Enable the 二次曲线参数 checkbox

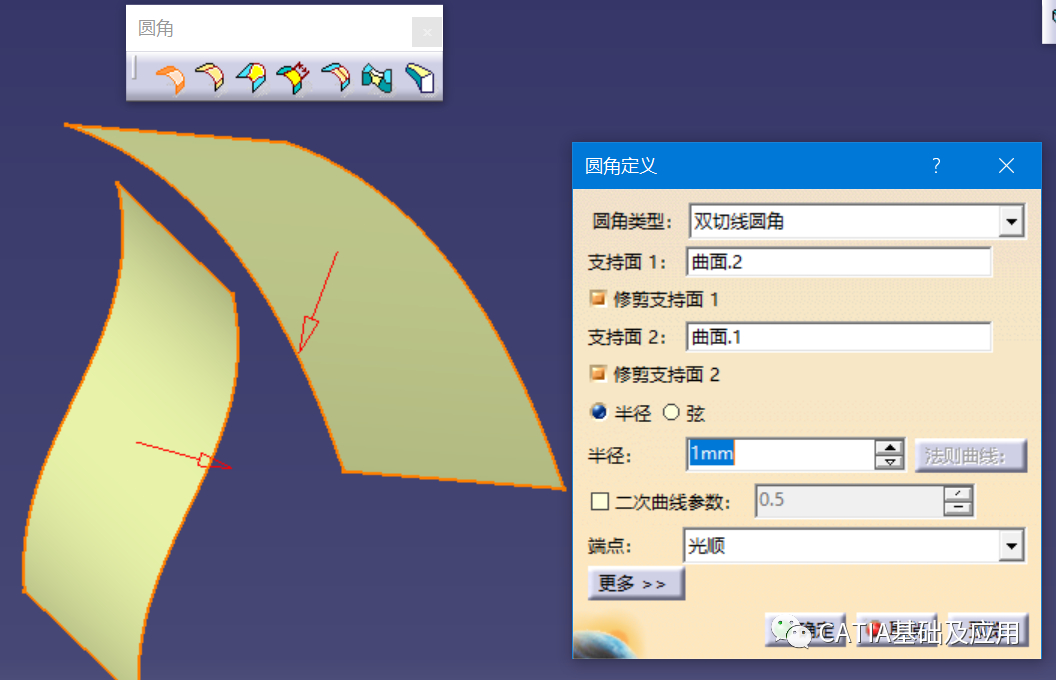pyautogui.click(x=599, y=502)
